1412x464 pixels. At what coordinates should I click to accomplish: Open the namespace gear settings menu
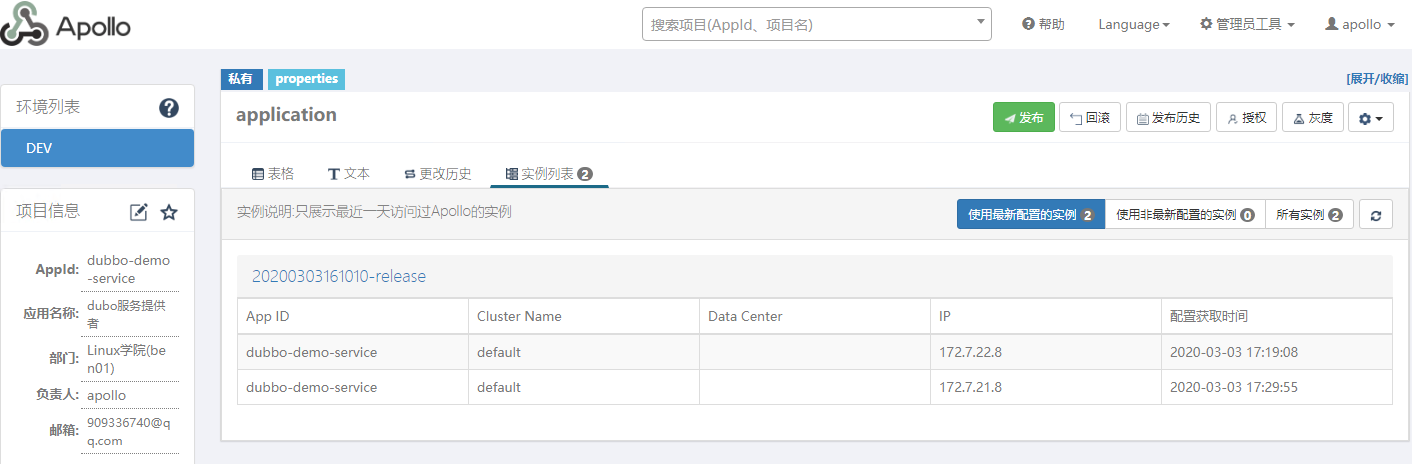[1370, 118]
